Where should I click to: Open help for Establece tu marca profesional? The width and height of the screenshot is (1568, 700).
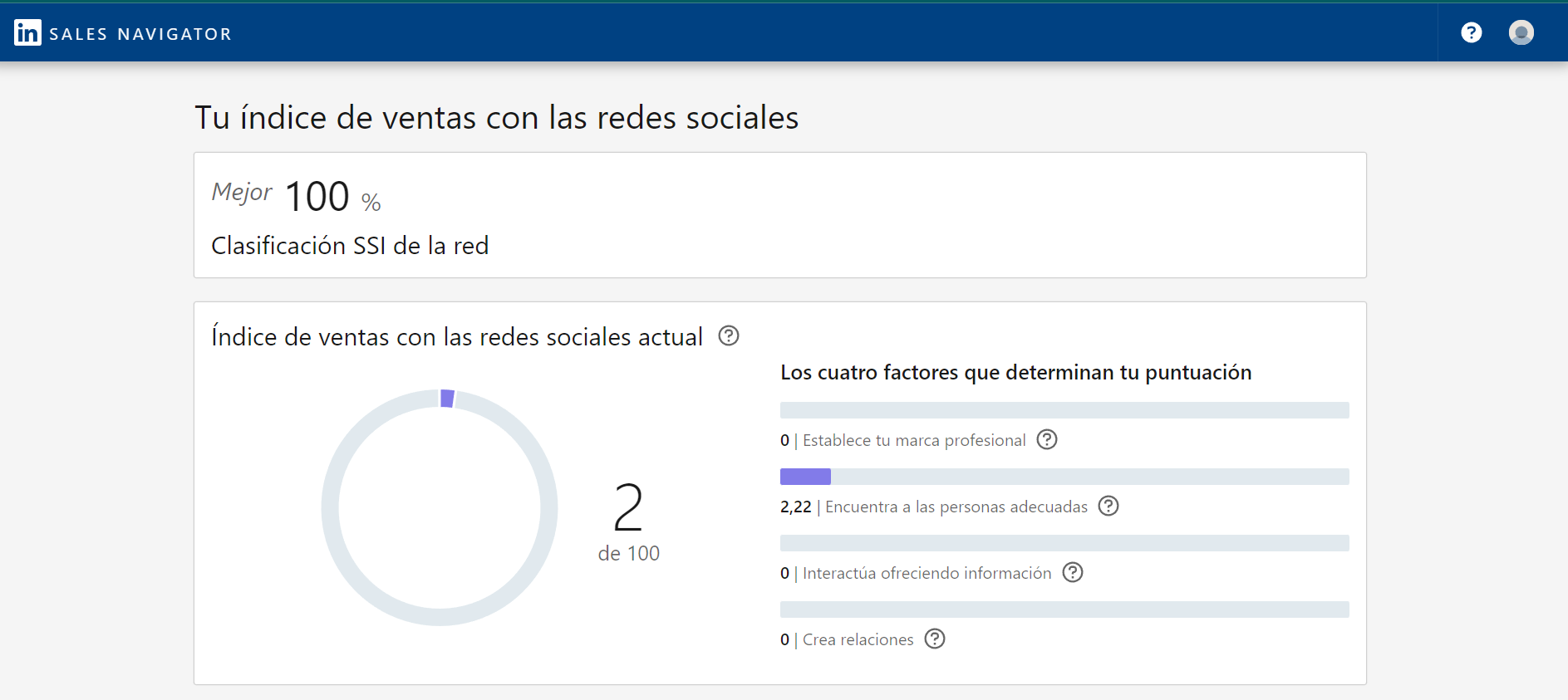[1047, 439]
